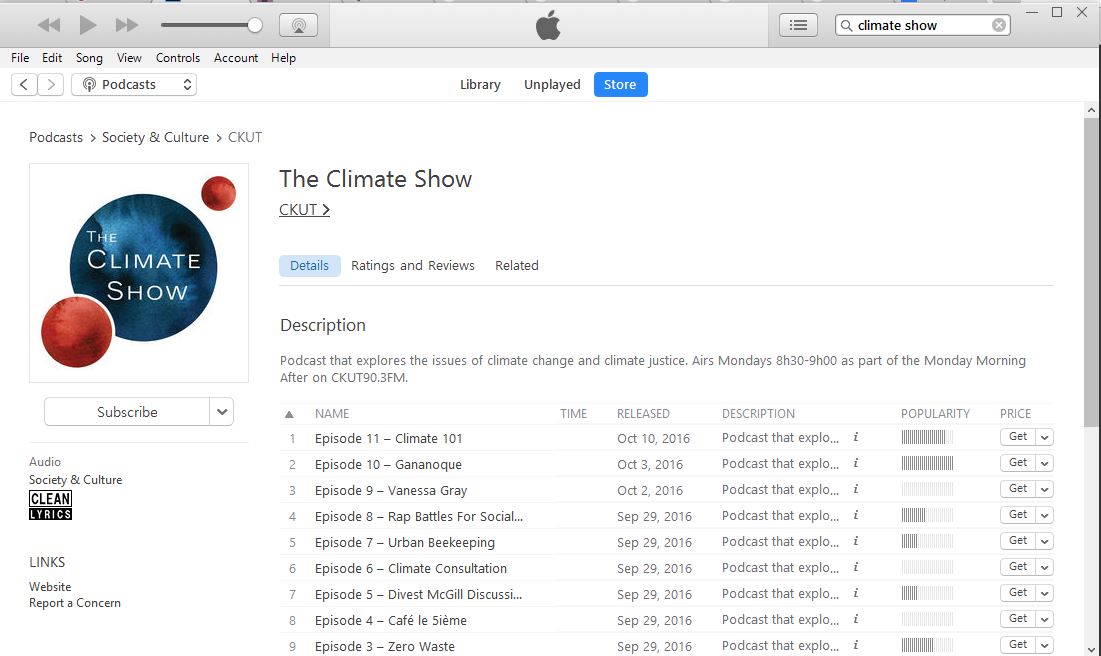Open the Help menu
The height and width of the screenshot is (656, 1101).
pyautogui.click(x=284, y=58)
